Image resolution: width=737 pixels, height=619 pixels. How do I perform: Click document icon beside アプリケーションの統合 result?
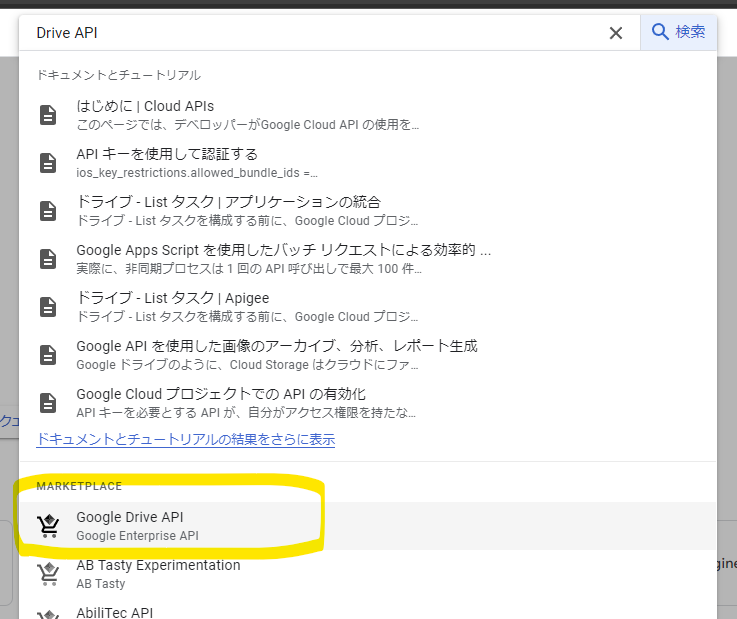coord(48,211)
